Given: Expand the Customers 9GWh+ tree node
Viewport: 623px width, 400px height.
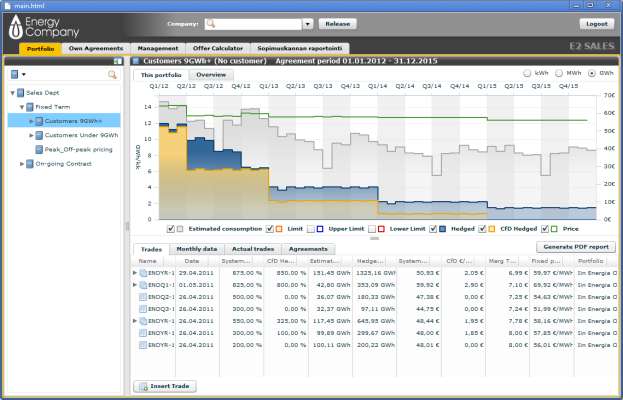Looking at the screenshot, I should click(x=31, y=121).
